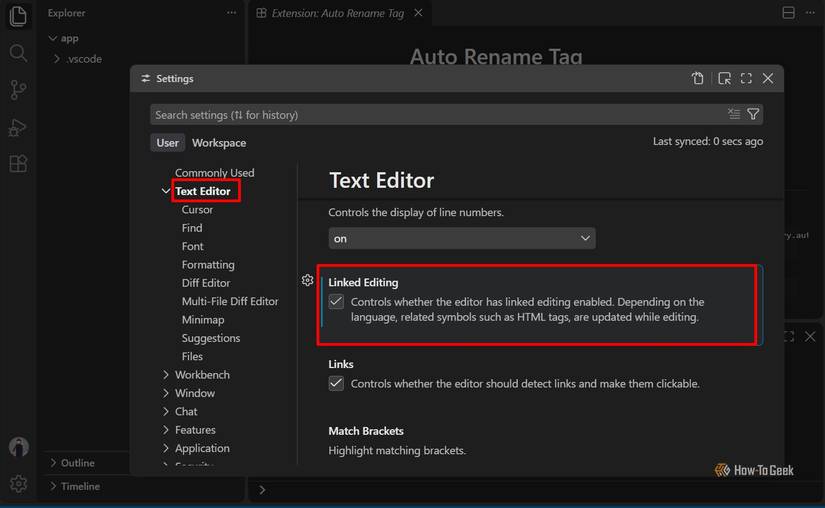Open the settings filter funnel
This screenshot has width=825, height=508.
click(x=753, y=114)
